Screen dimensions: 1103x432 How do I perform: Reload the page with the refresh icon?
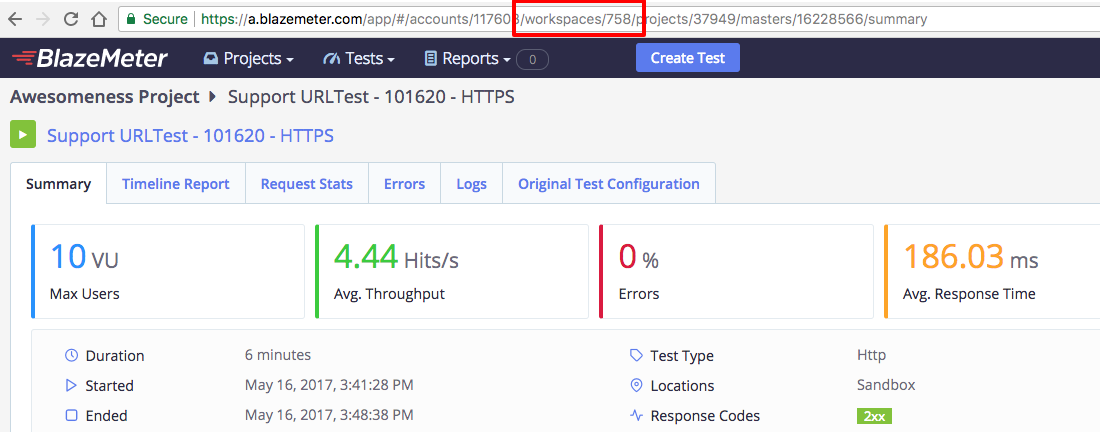coord(71,19)
